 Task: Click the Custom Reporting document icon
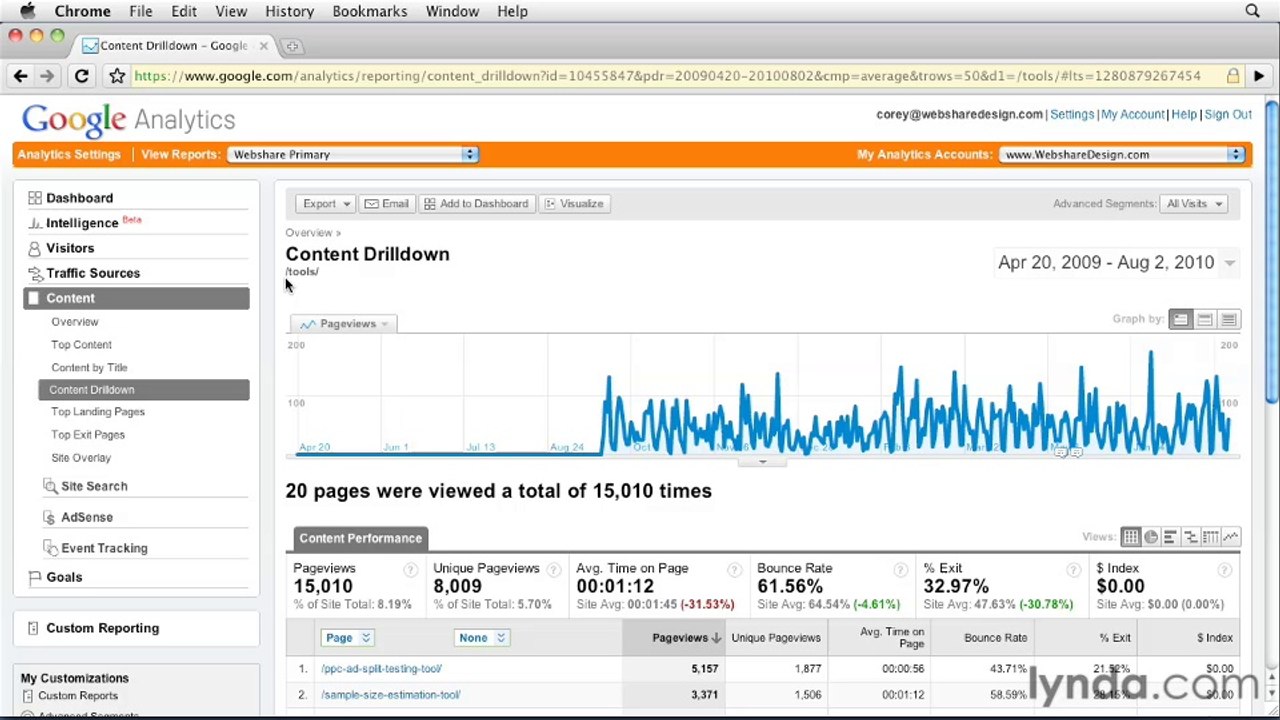pos(33,628)
